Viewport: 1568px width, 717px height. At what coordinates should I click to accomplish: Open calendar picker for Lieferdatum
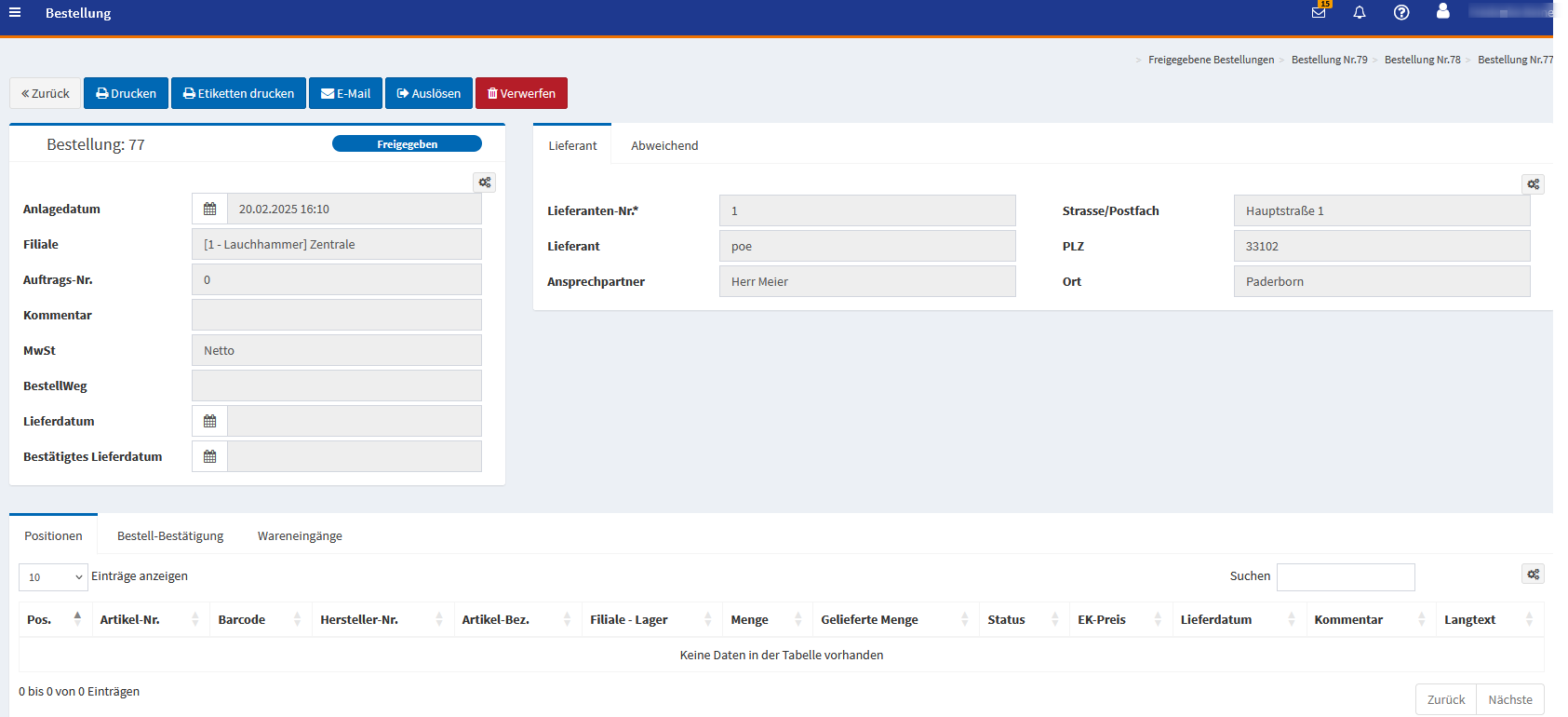tap(209, 422)
